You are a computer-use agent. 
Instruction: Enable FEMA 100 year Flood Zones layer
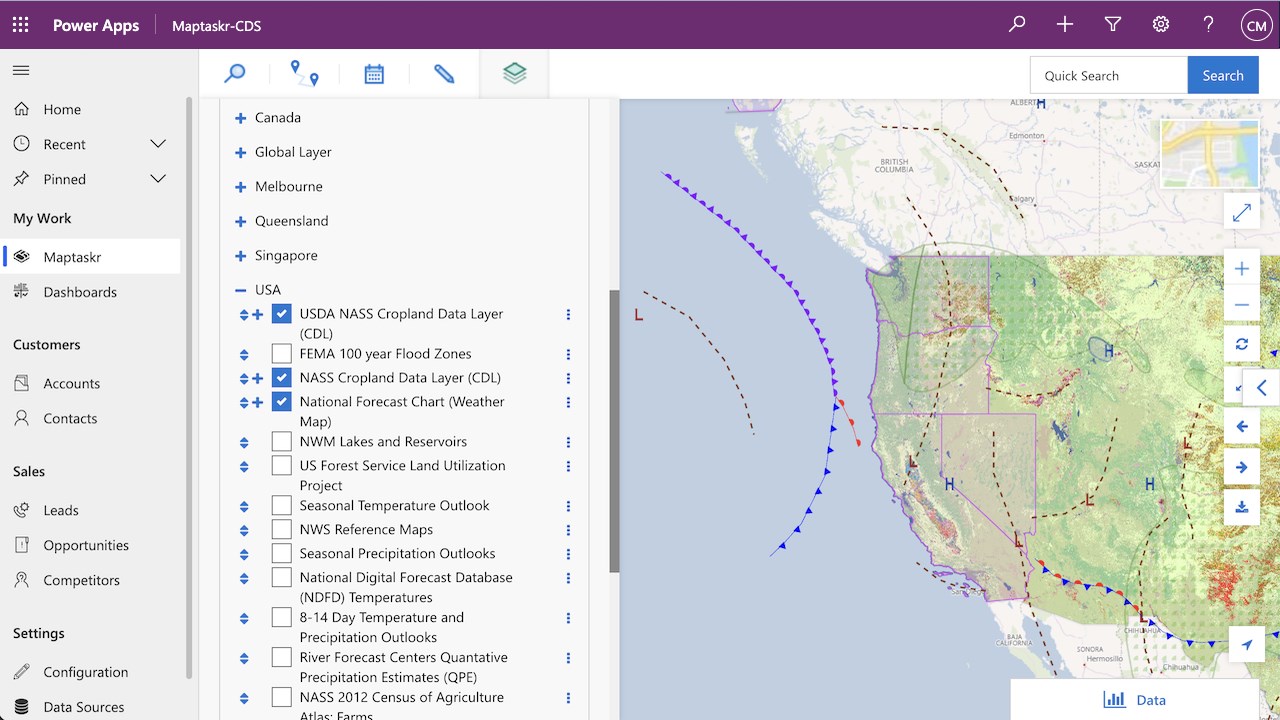click(281, 354)
